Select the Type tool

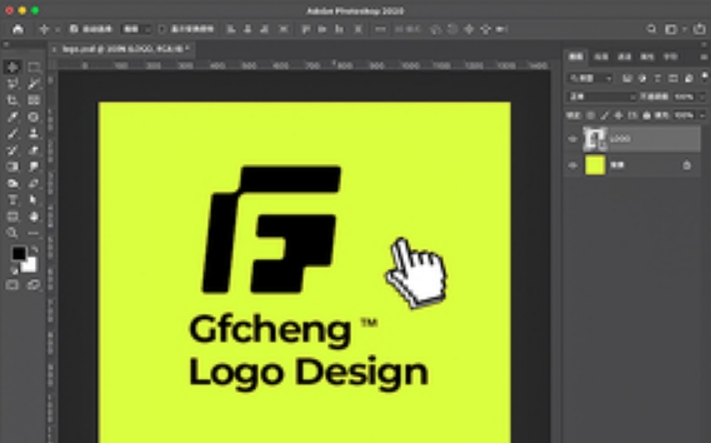click(x=13, y=200)
